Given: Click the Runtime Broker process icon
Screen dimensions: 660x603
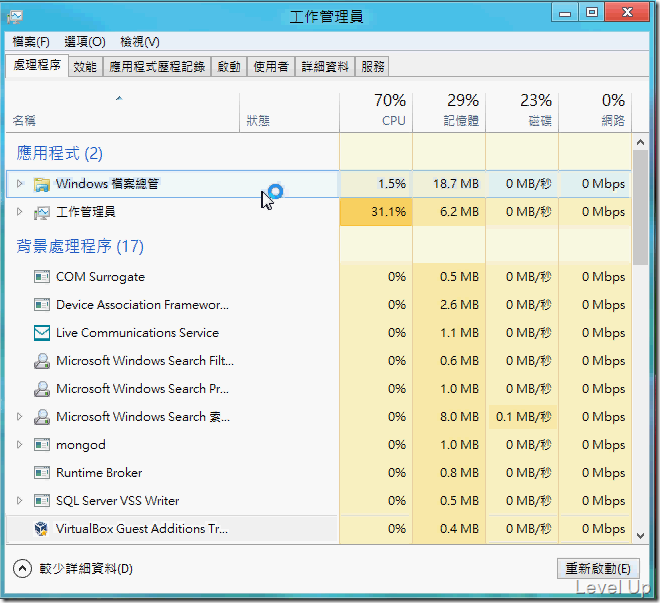Looking at the screenshot, I should click(42, 473).
